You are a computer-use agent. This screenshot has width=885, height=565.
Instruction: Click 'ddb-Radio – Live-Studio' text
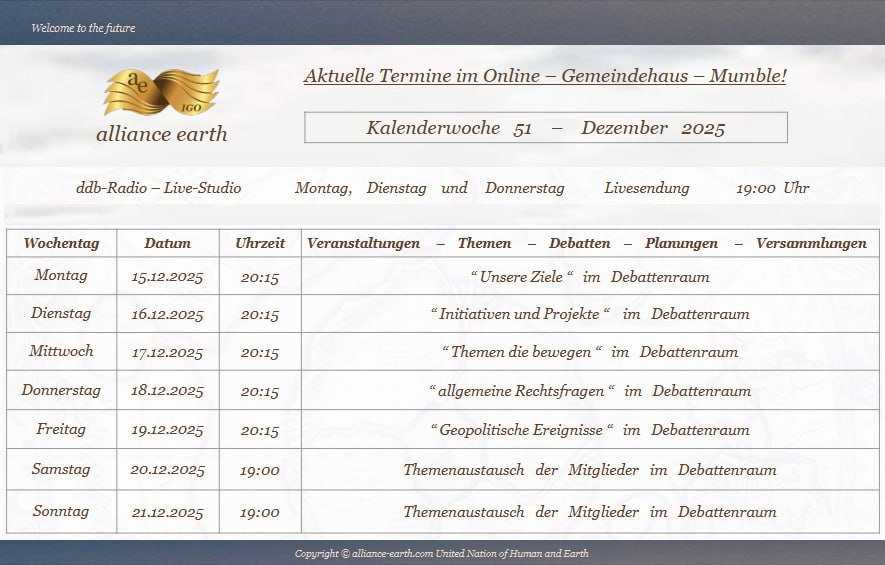point(158,188)
